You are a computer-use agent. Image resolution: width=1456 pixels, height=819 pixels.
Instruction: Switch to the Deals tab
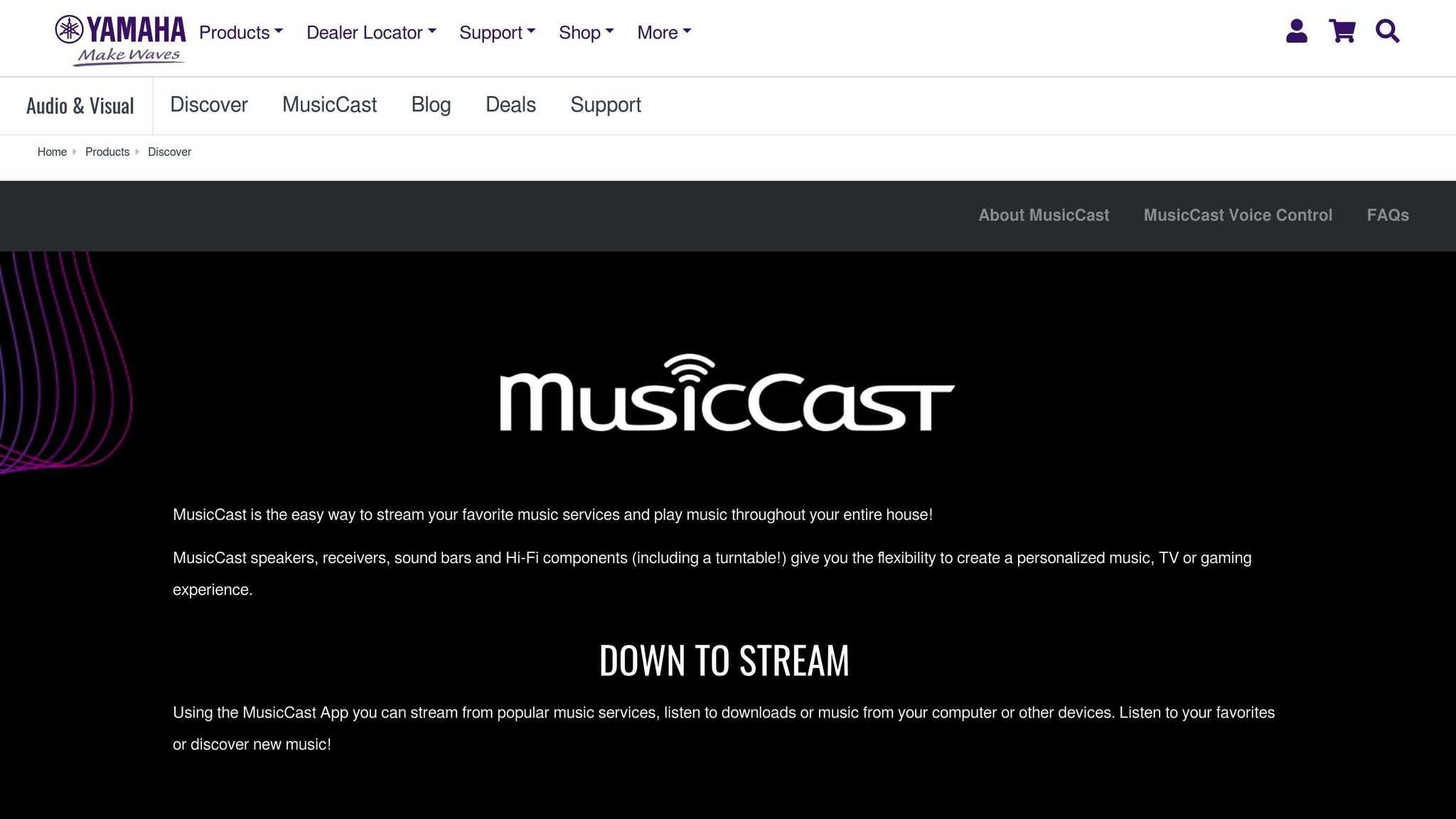pyautogui.click(x=510, y=105)
